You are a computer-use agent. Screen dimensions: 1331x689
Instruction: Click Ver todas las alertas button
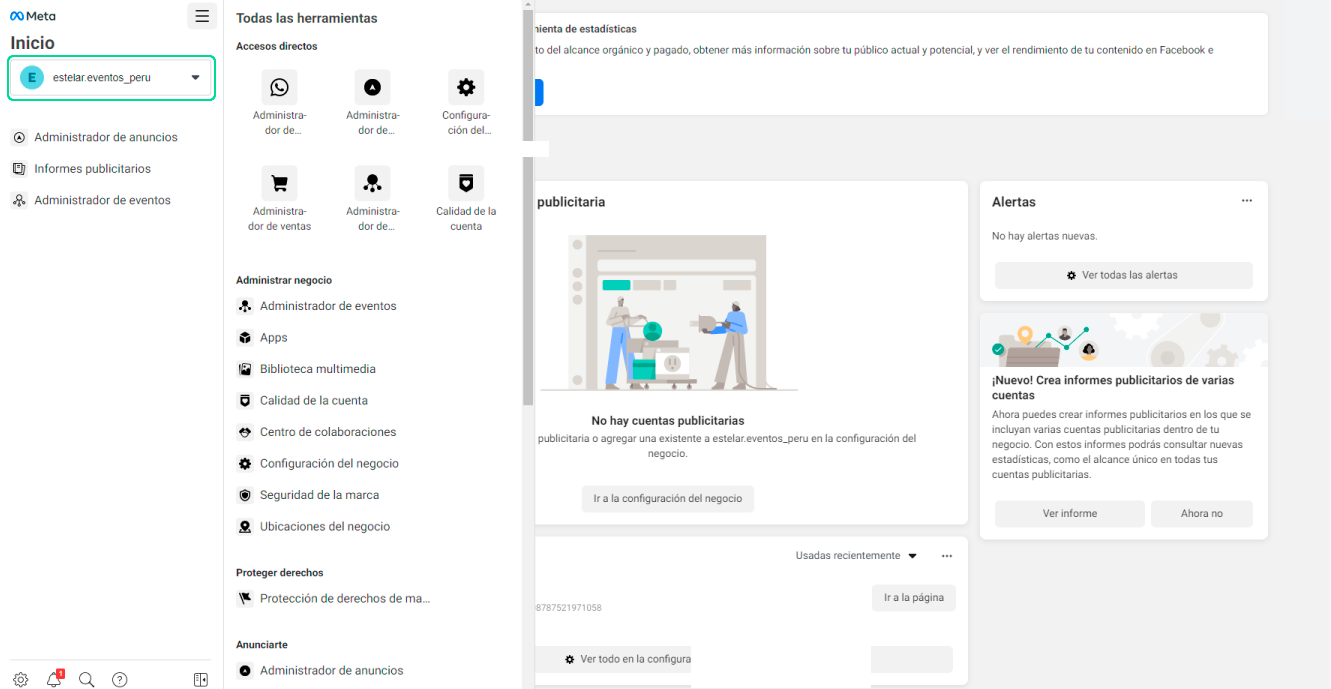1123,275
